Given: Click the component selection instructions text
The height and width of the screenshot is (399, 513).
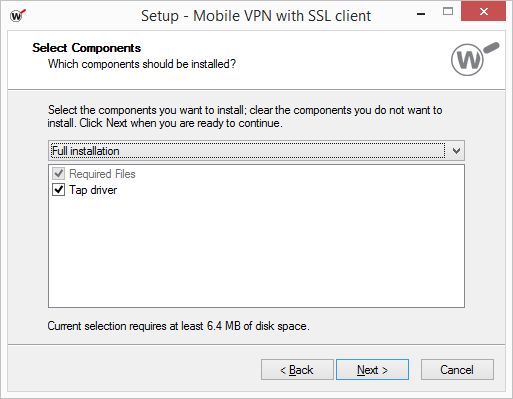Looking at the screenshot, I should click(245, 116).
